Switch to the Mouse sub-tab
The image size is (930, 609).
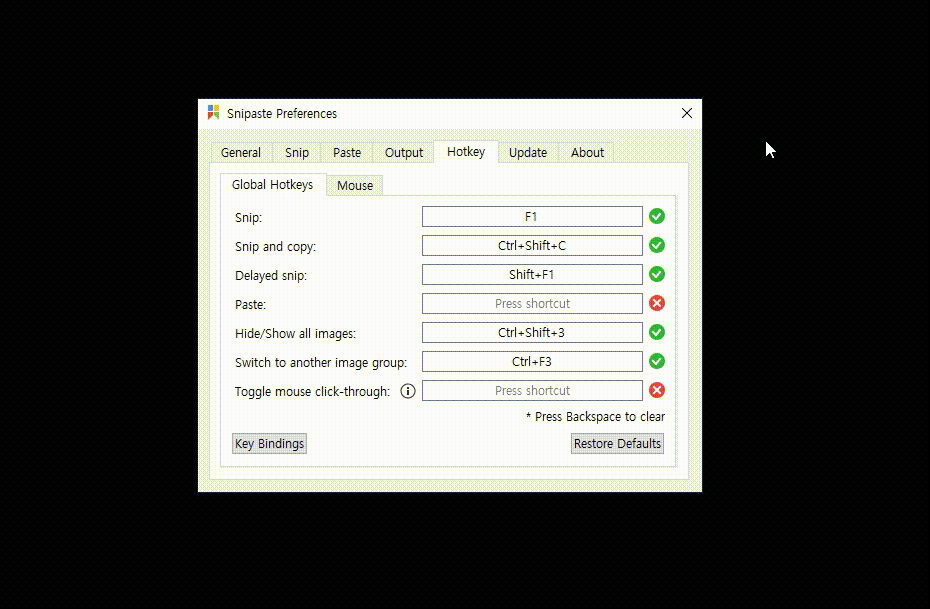pyautogui.click(x=355, y=186)
